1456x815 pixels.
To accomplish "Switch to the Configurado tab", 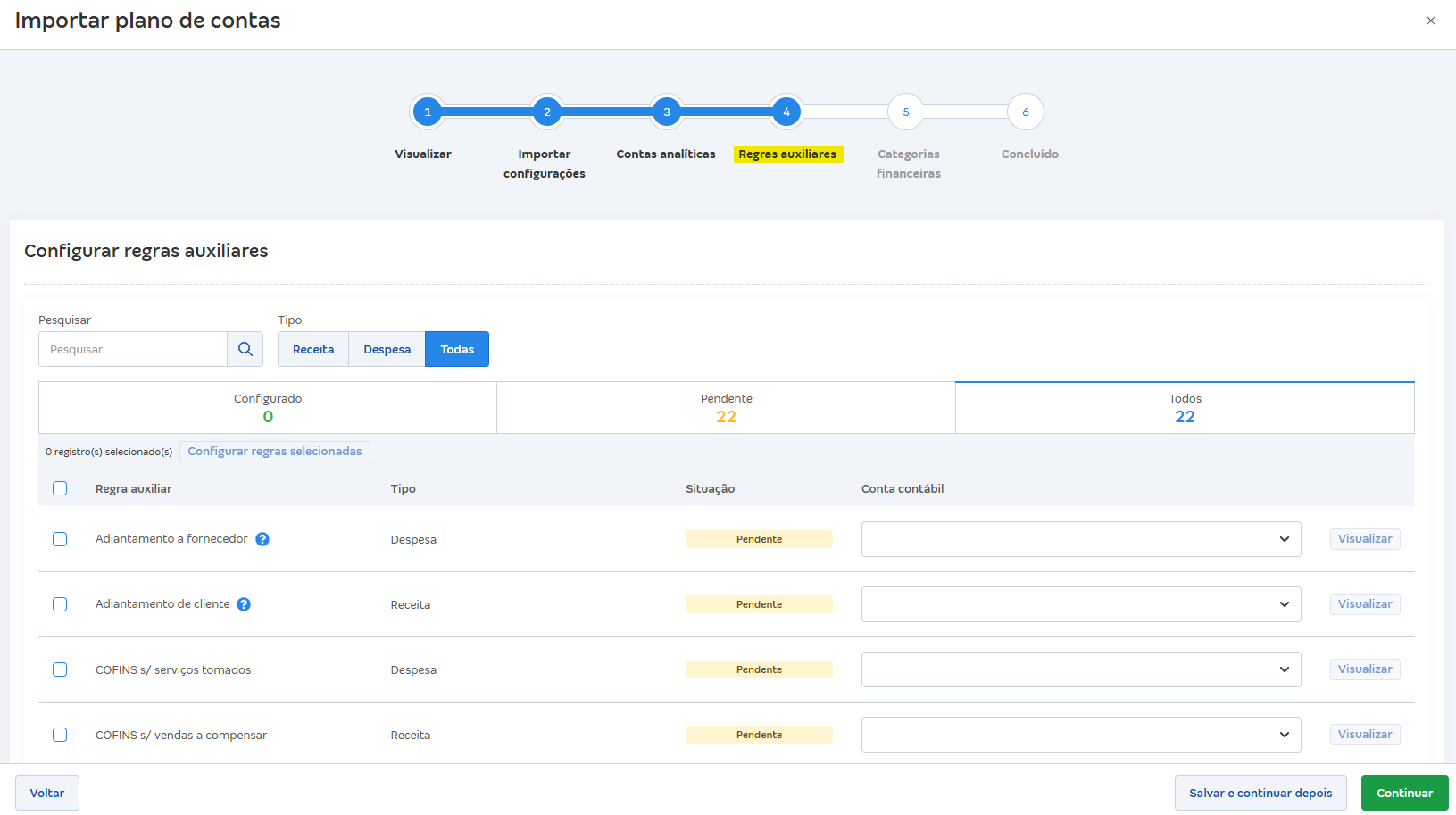I will (x=268, y=408).
